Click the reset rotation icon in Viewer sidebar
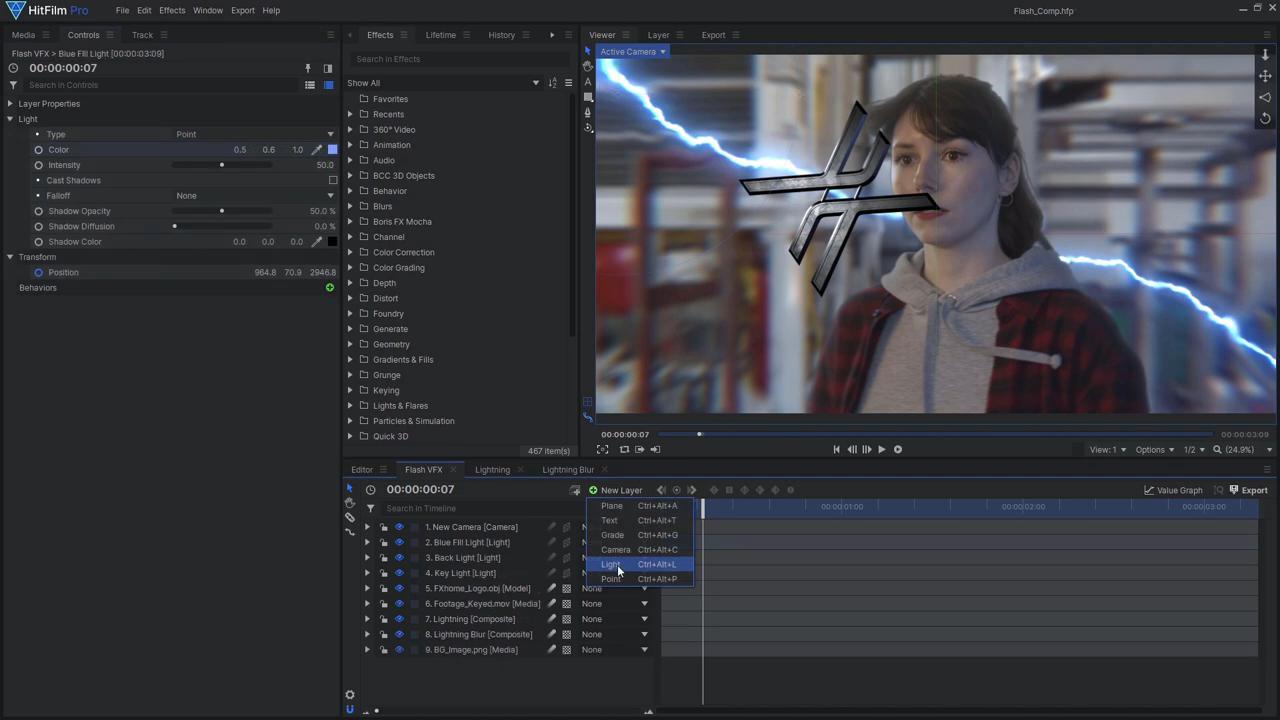 pos(1265,118)
